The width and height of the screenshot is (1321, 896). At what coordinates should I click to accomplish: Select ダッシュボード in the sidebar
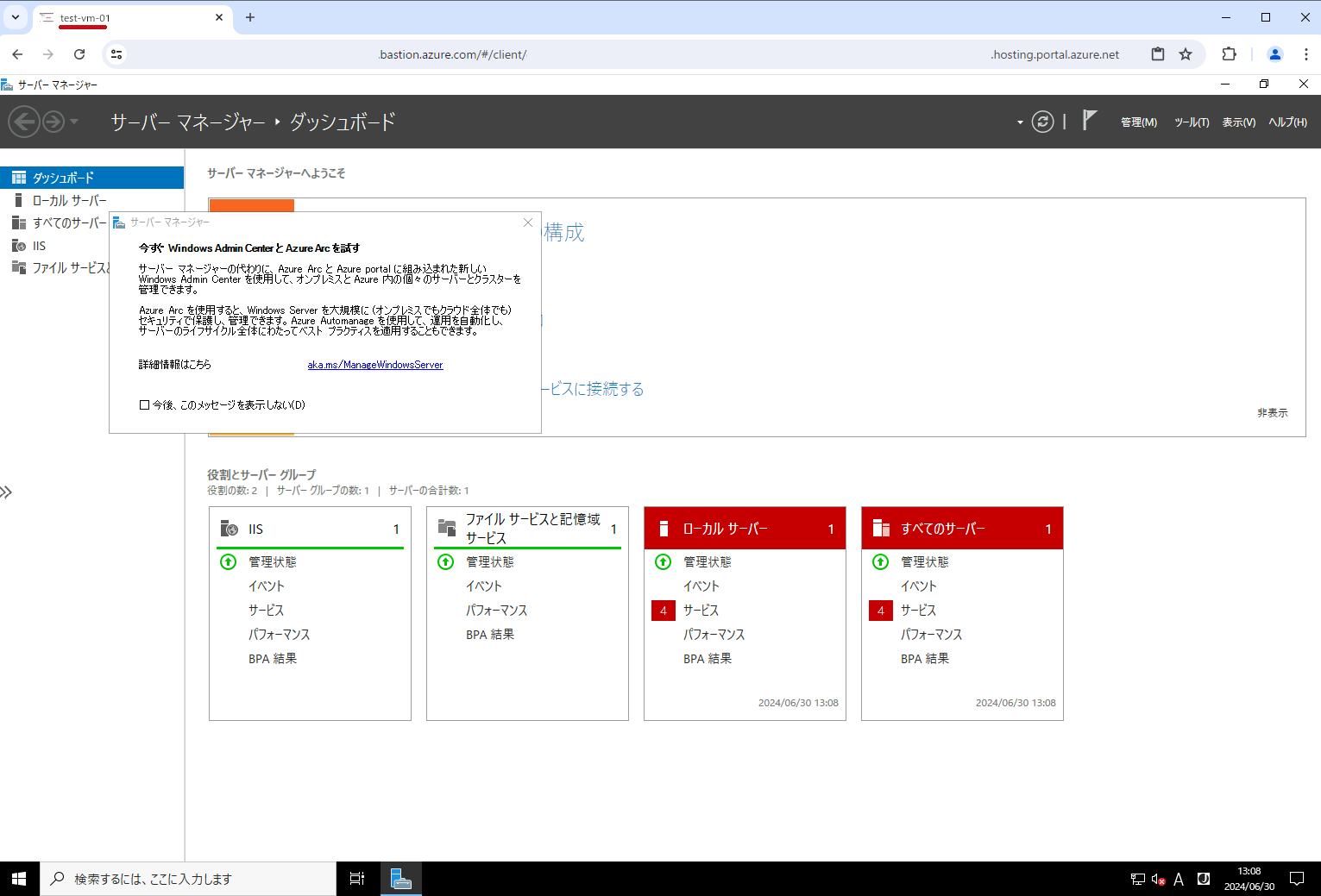click(91, 178)
